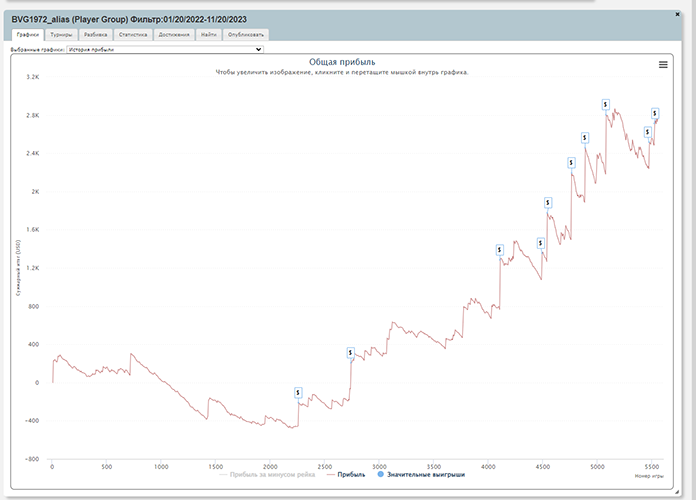Screen dimensions: 696x500
Task: Switch to the Турниры tab
Action: (61, 35)
